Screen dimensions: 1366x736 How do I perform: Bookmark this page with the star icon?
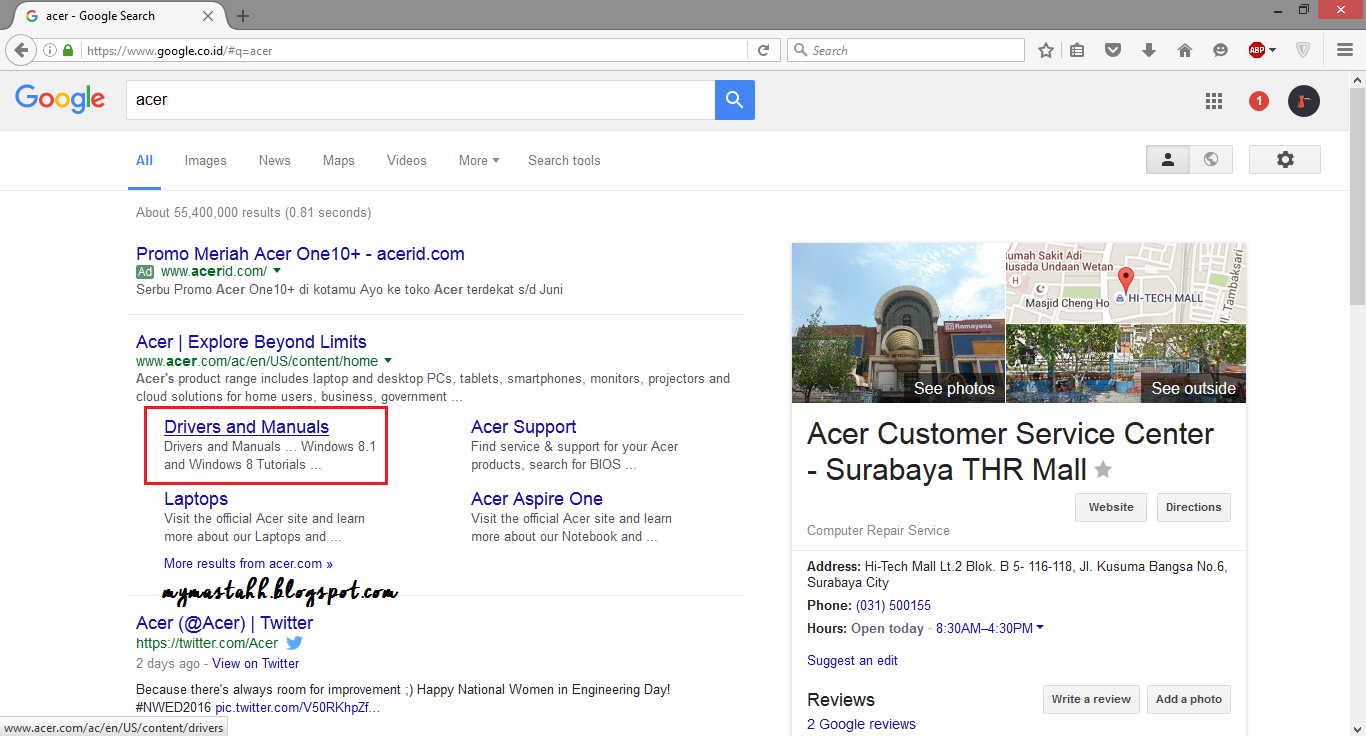click(1046, 50)
